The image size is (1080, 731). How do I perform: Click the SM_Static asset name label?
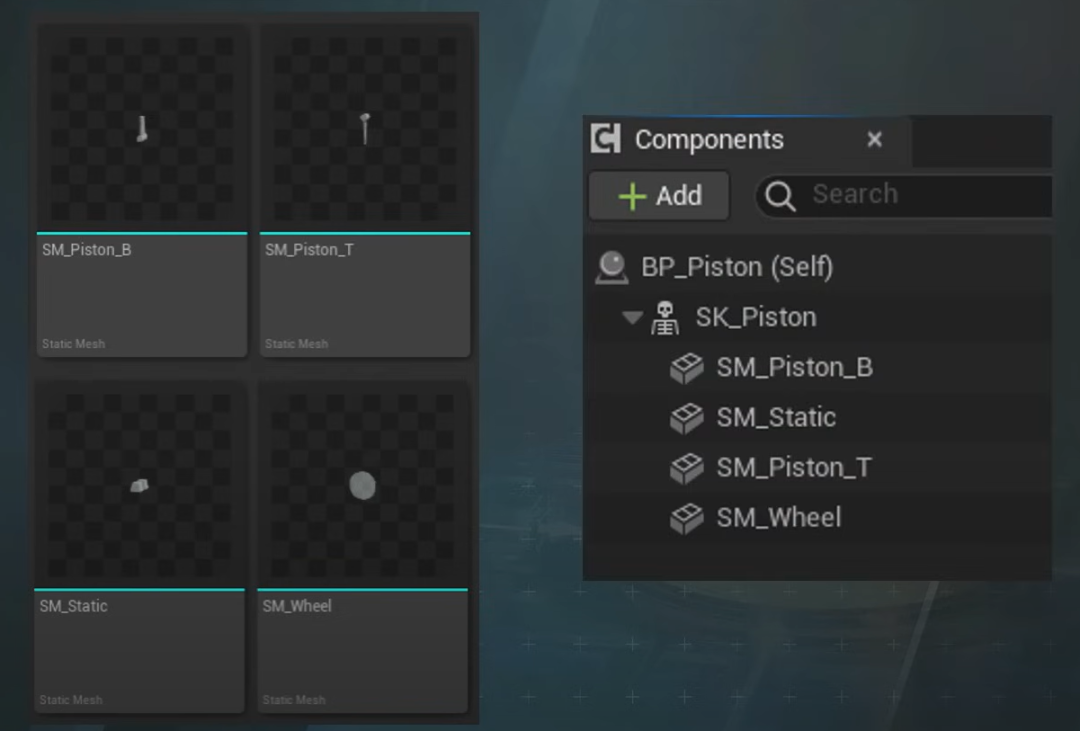tap(74, 606)
